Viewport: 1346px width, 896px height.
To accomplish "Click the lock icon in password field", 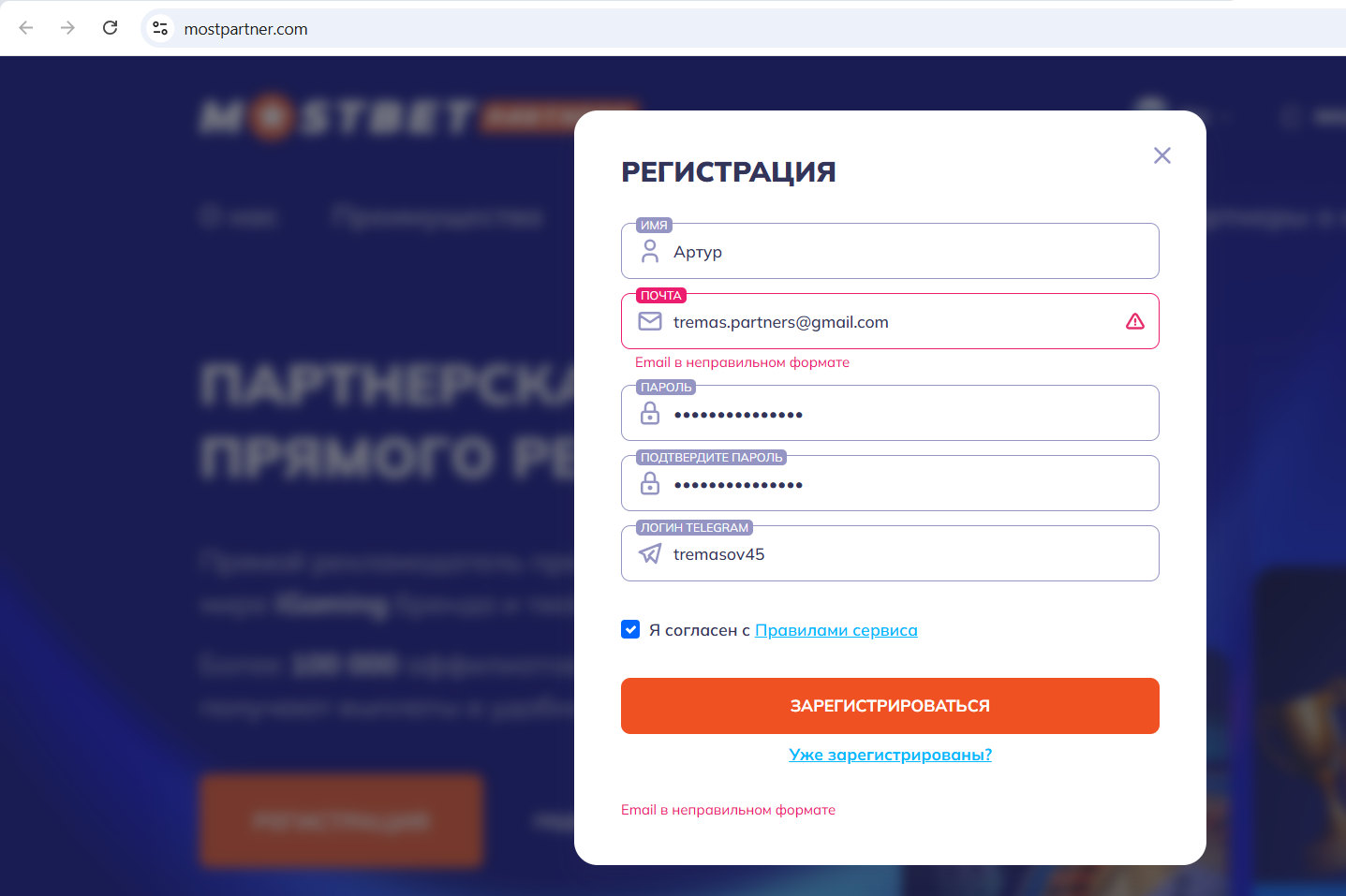I will pos(649,413).
